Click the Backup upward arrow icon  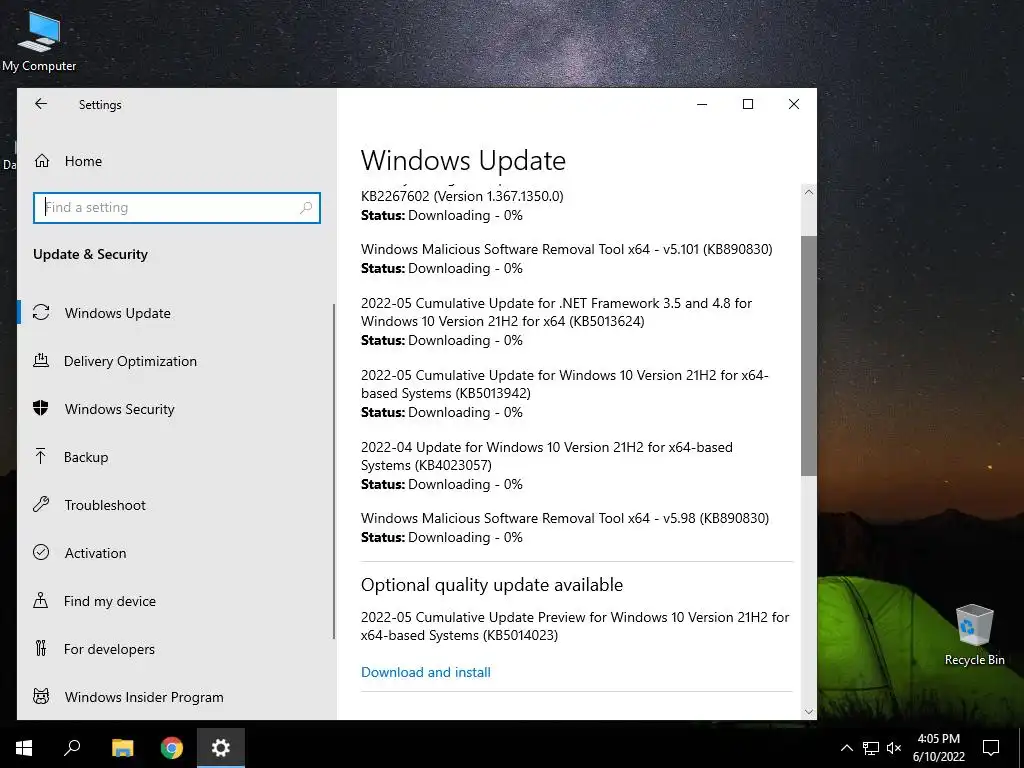coord(40,456)
